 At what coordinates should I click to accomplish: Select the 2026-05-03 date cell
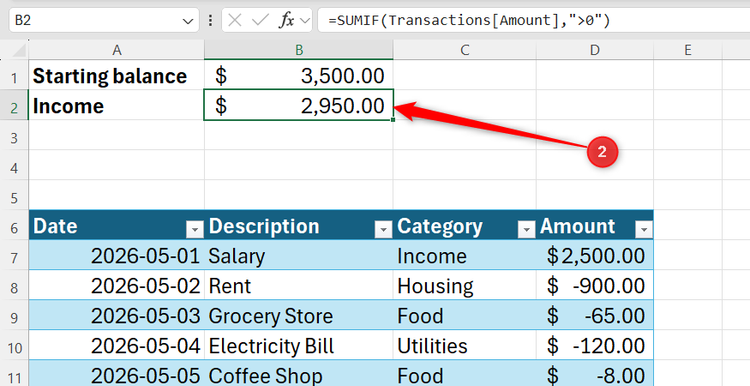(116, 316)
